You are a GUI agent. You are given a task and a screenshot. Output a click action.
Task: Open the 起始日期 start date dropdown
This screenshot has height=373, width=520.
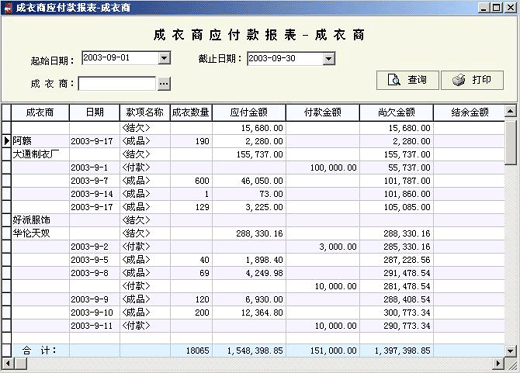click(164, 58)
